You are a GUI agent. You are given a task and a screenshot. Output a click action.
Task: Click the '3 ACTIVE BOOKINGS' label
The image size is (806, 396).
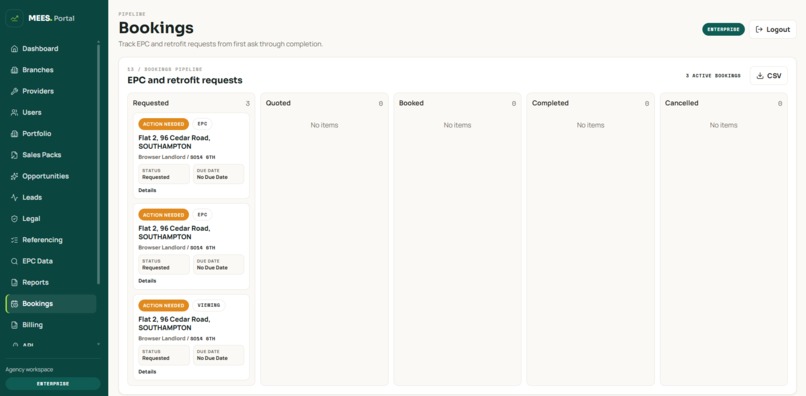(x=713, y=76)
